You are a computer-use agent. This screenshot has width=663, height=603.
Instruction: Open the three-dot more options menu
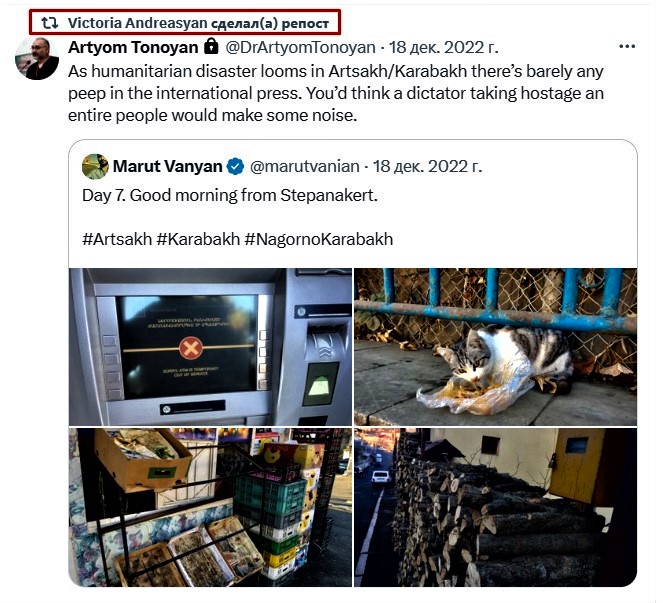click(627, 47)
